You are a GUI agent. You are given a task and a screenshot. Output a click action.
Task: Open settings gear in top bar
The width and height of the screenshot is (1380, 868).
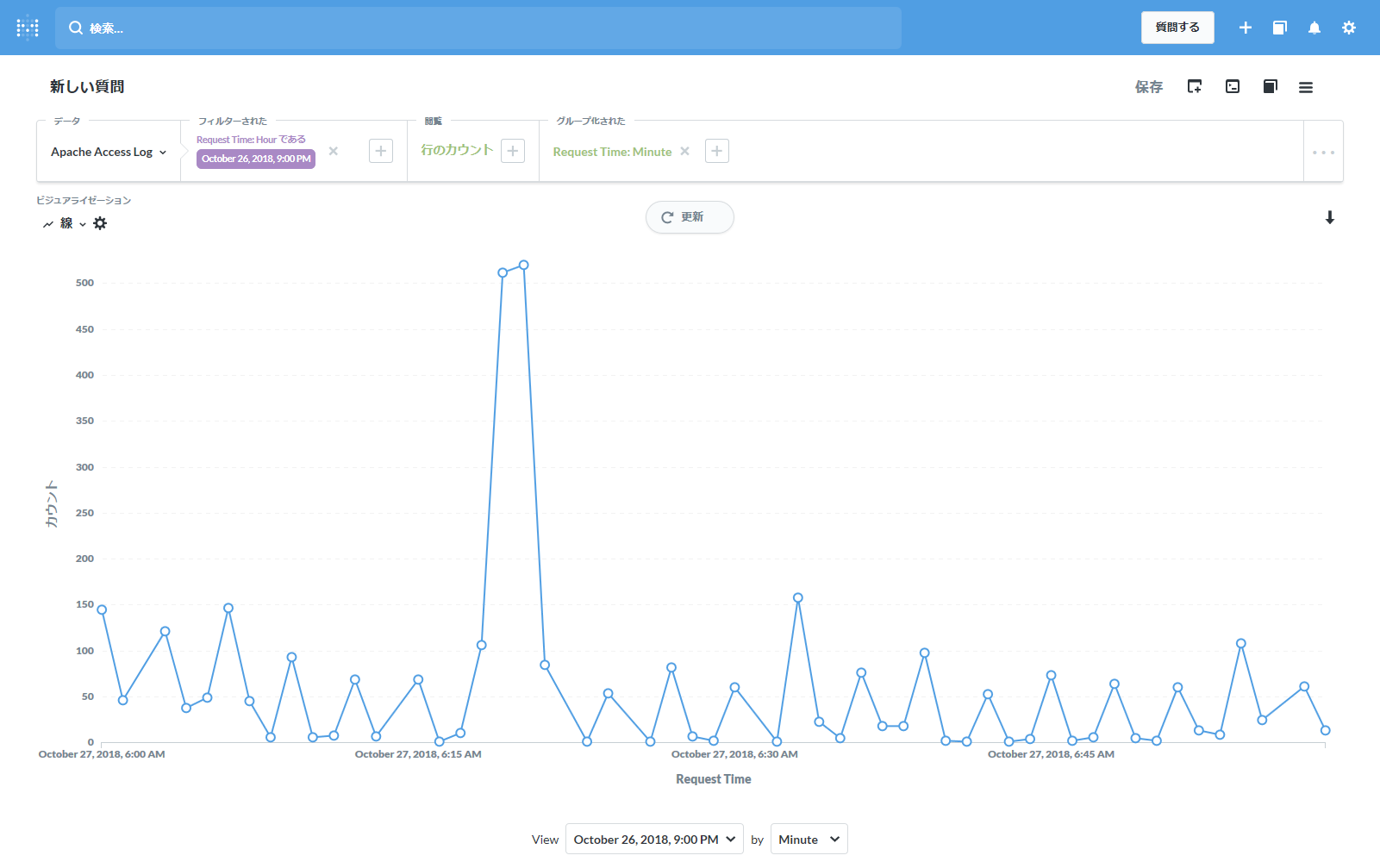tap(1349, 28)
